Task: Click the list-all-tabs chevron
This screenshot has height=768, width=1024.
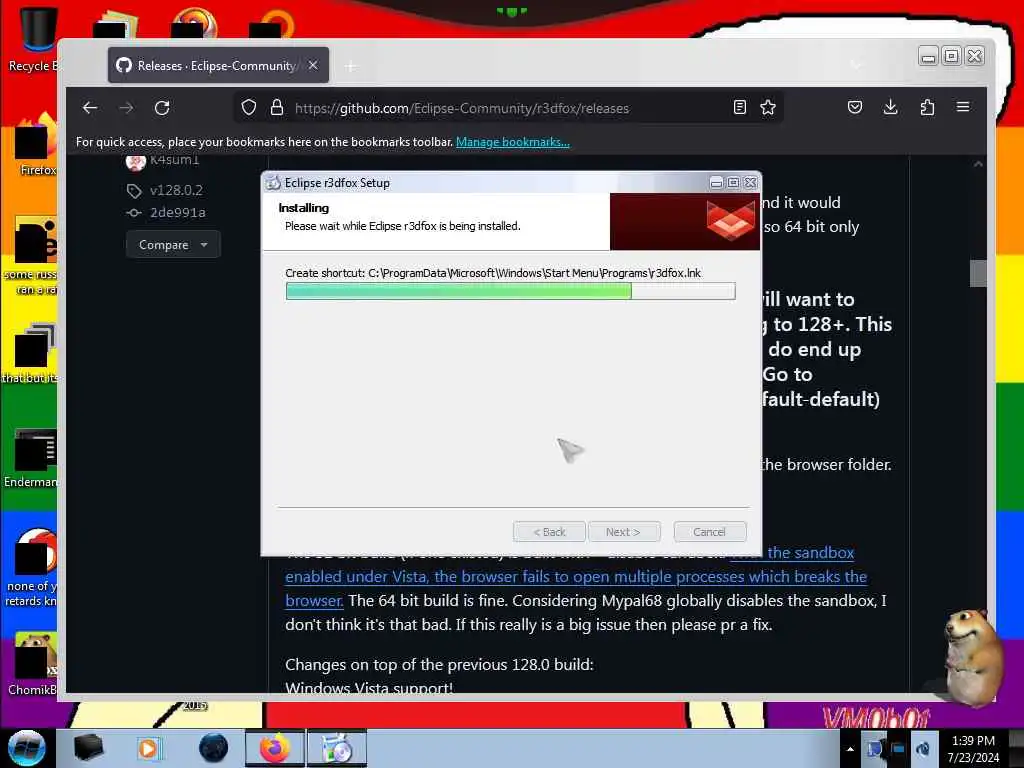Action: pos(856,65)
